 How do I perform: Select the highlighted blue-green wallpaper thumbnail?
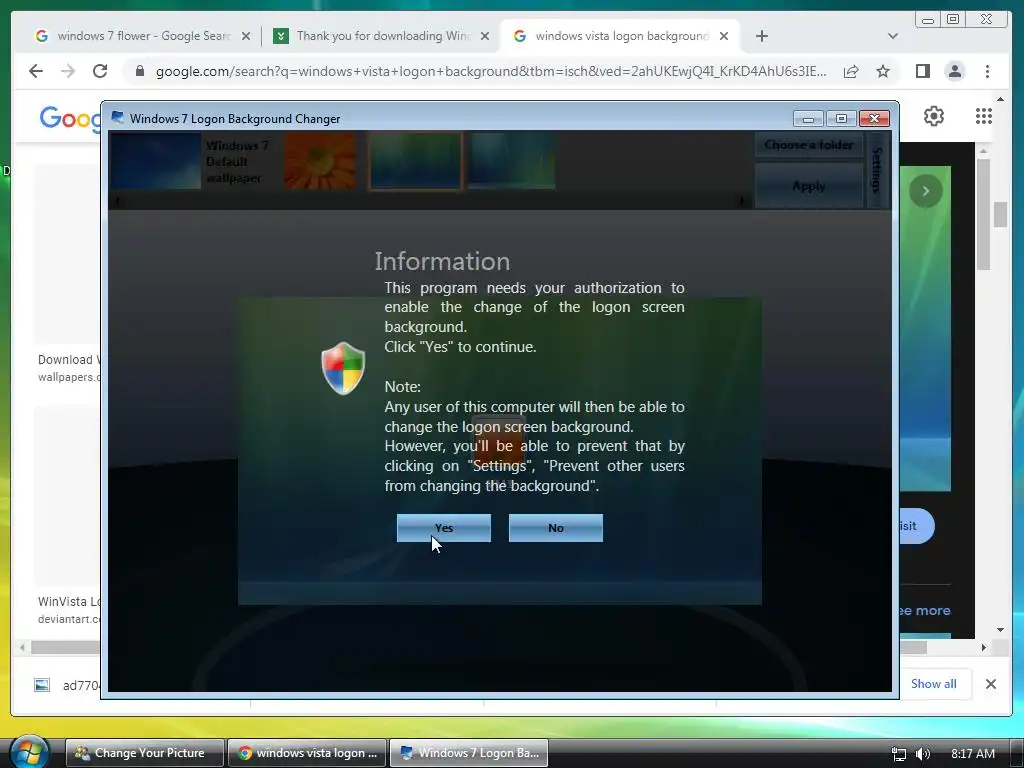coord(415,161)
